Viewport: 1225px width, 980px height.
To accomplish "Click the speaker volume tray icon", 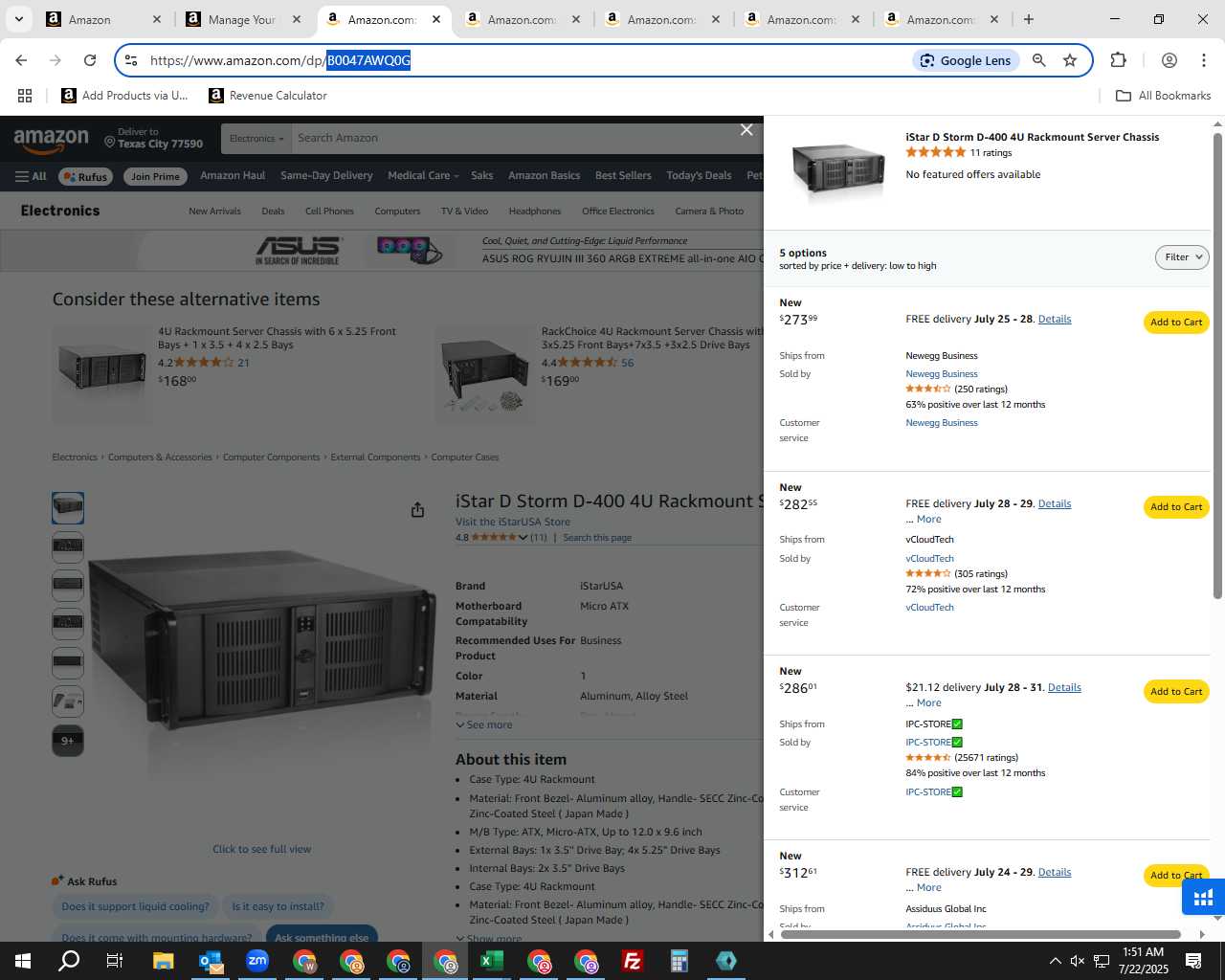I will click(x=1078, y=961).
